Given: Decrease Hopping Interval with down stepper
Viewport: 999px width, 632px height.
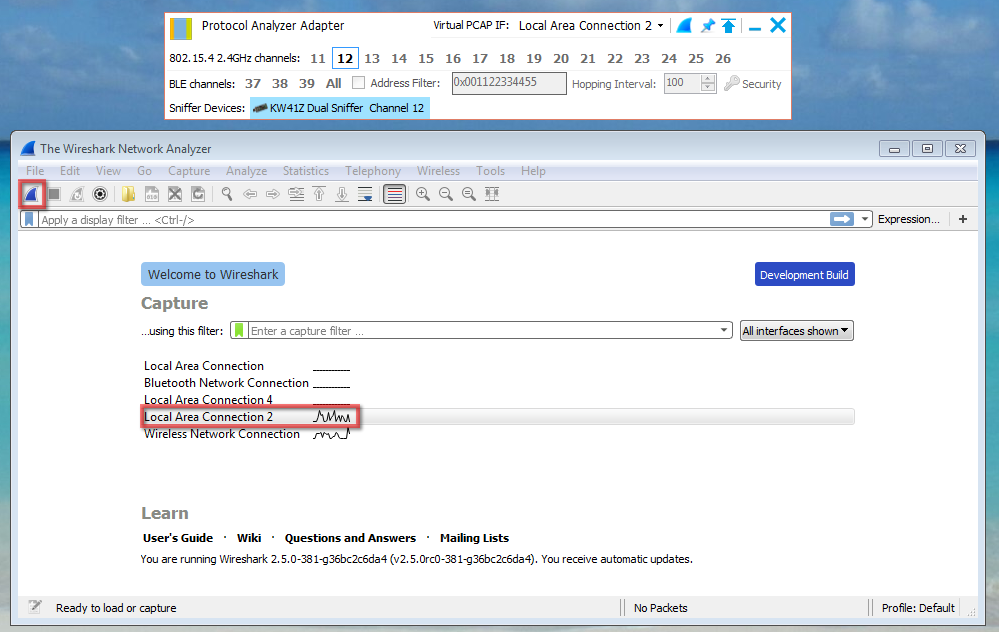Looking at the screenshot, I should tap(708, 88).
